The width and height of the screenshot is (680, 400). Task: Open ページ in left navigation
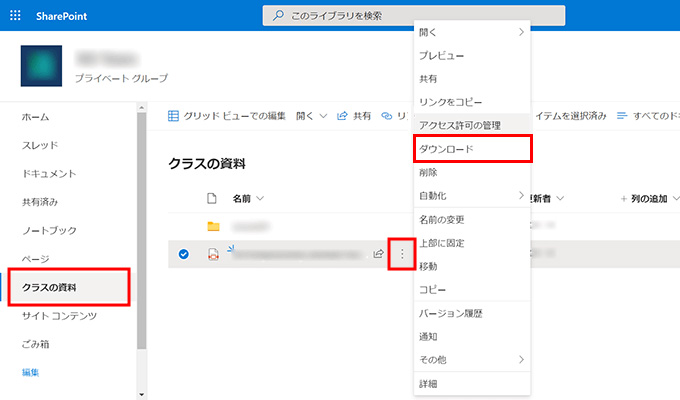(x=36, y=259)
